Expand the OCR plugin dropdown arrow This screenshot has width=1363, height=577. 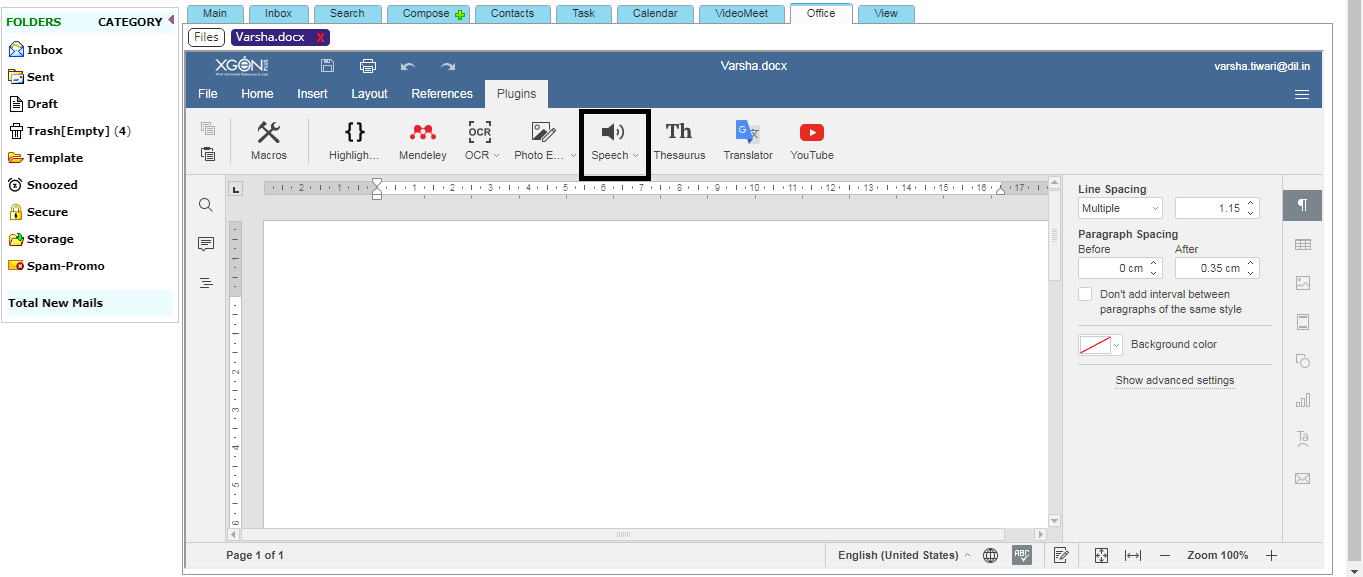497,155
